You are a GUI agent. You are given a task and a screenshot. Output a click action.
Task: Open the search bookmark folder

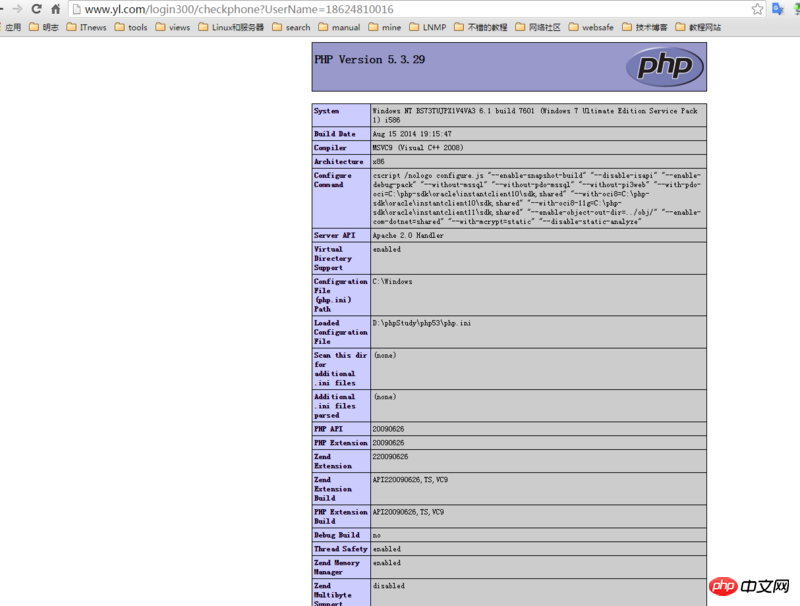[291, 28]
